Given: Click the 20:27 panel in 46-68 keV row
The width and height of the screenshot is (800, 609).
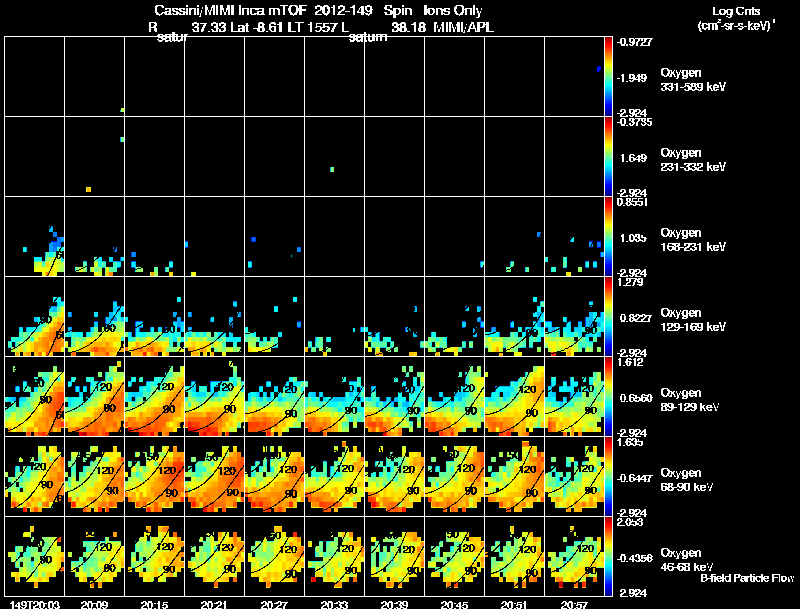Looking at the screenshot, I should 275,556.
